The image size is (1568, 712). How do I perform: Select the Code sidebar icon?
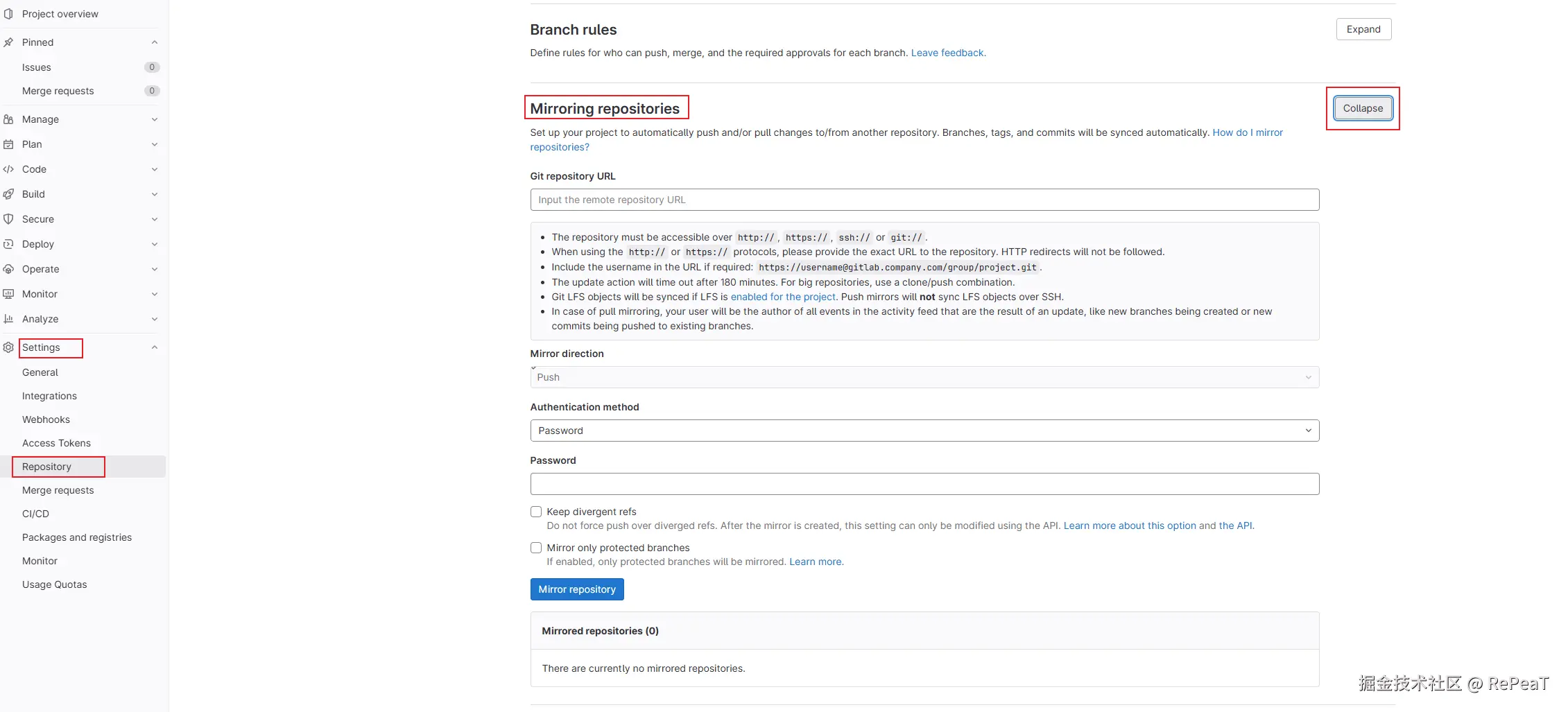pos(8,168)
